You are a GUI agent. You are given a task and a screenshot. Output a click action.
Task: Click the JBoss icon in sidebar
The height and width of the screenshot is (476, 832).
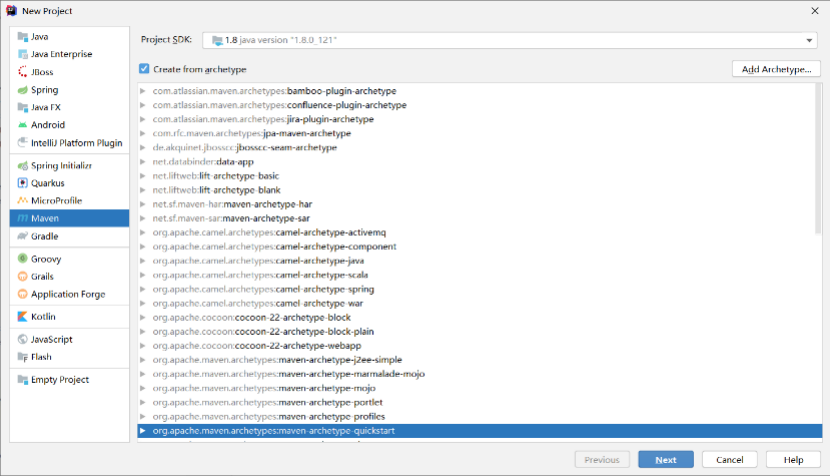pos(22,72)
